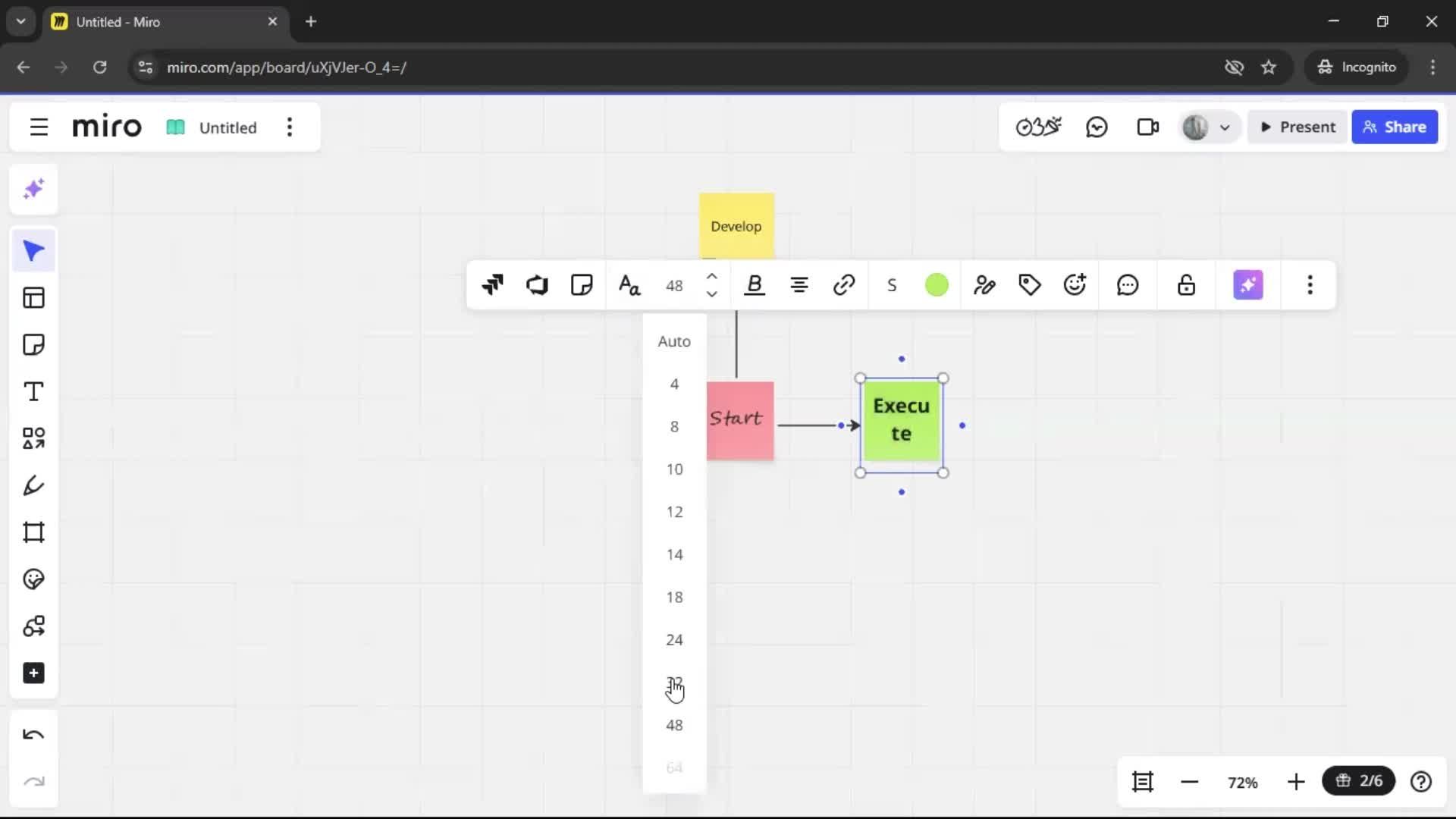Click the Redo arrow
Viewport: 1456px width, 819px height.
33,782
